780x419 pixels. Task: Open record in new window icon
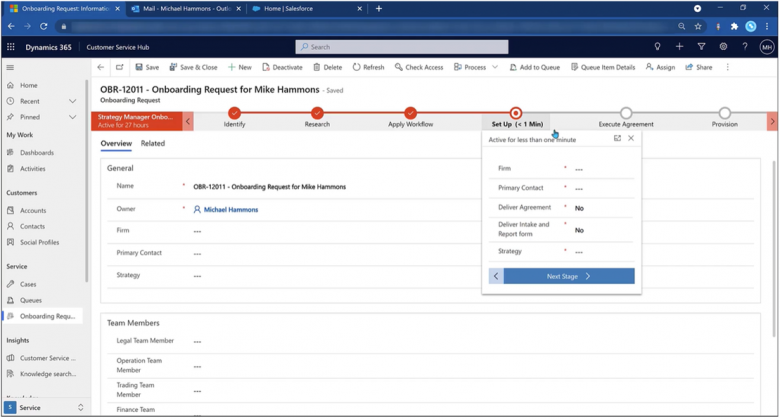[x=119, y=67]
